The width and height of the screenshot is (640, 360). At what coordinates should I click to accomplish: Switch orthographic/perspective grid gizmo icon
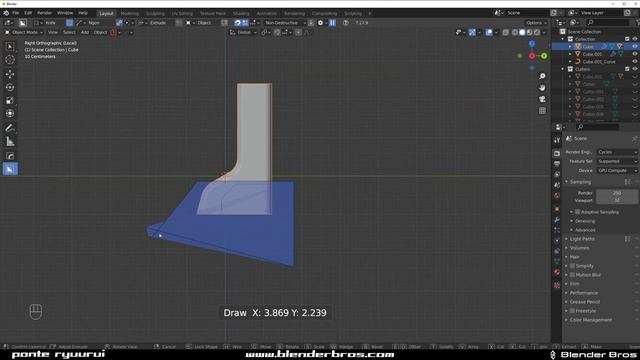[x=542, y=111]
